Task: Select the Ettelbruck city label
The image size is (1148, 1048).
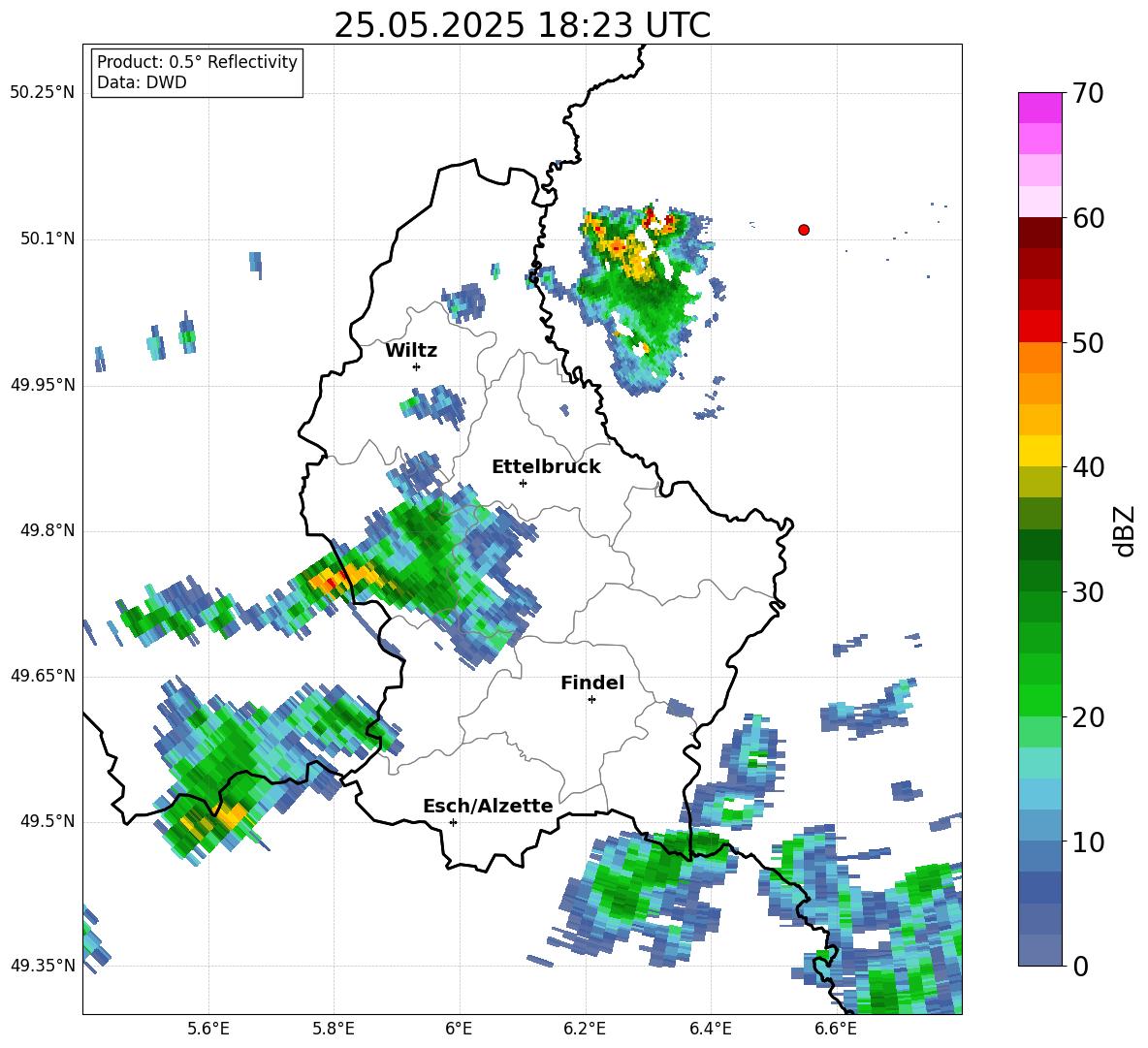Action: (546, 467)
